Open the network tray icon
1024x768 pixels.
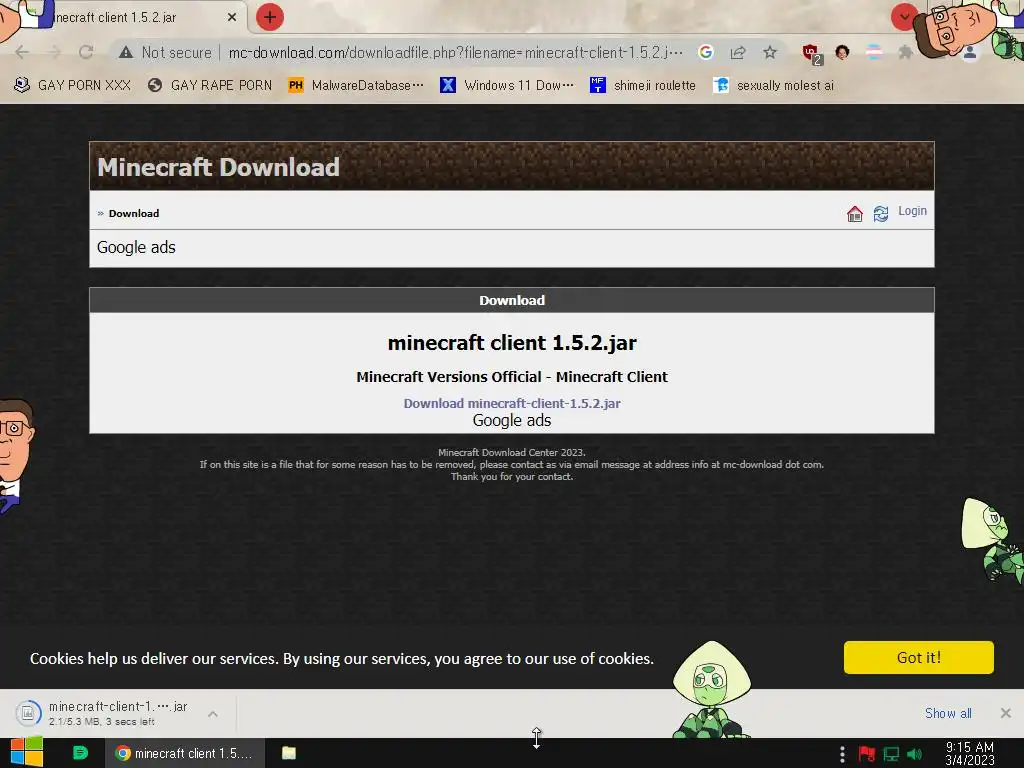point(891,754)
